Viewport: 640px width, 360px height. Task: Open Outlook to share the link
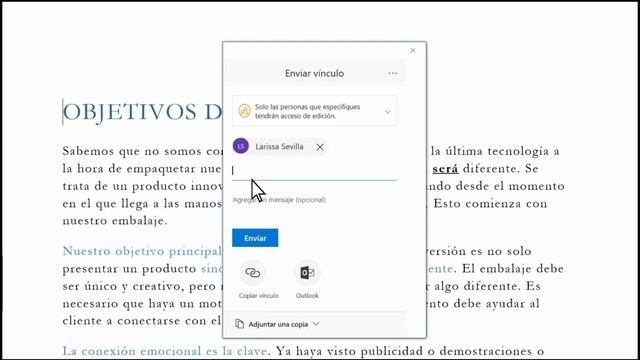pos(307,272)
